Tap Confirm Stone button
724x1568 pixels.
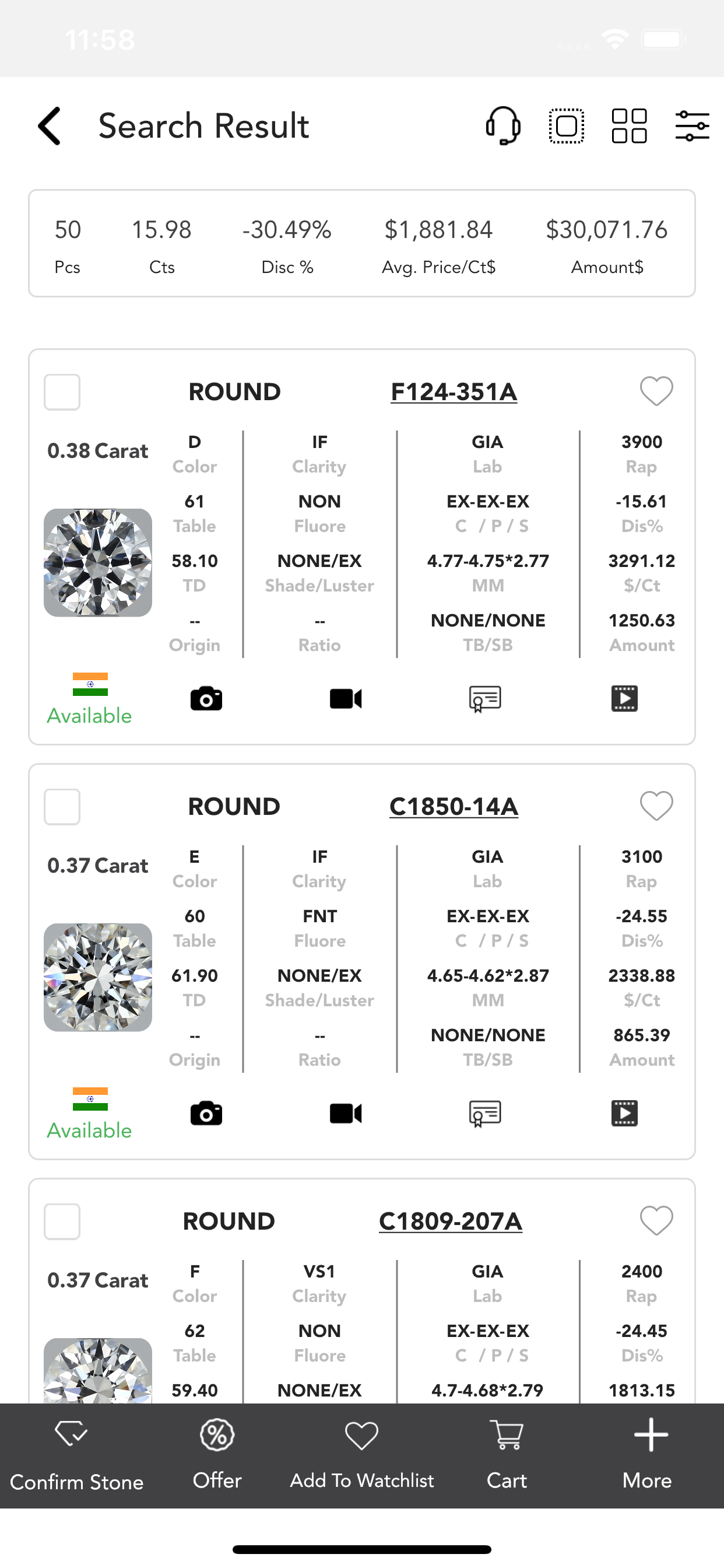77,1455
